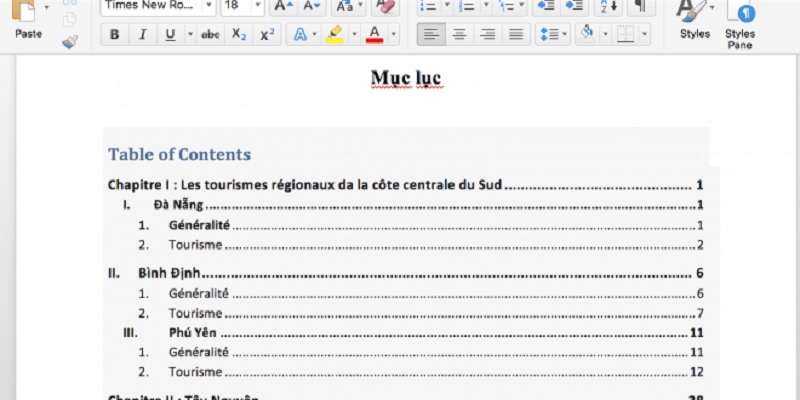The width and height of the screenshot is (800, 400).
Task: Click the Sort A-Z icon
Action: pos(608,6)
